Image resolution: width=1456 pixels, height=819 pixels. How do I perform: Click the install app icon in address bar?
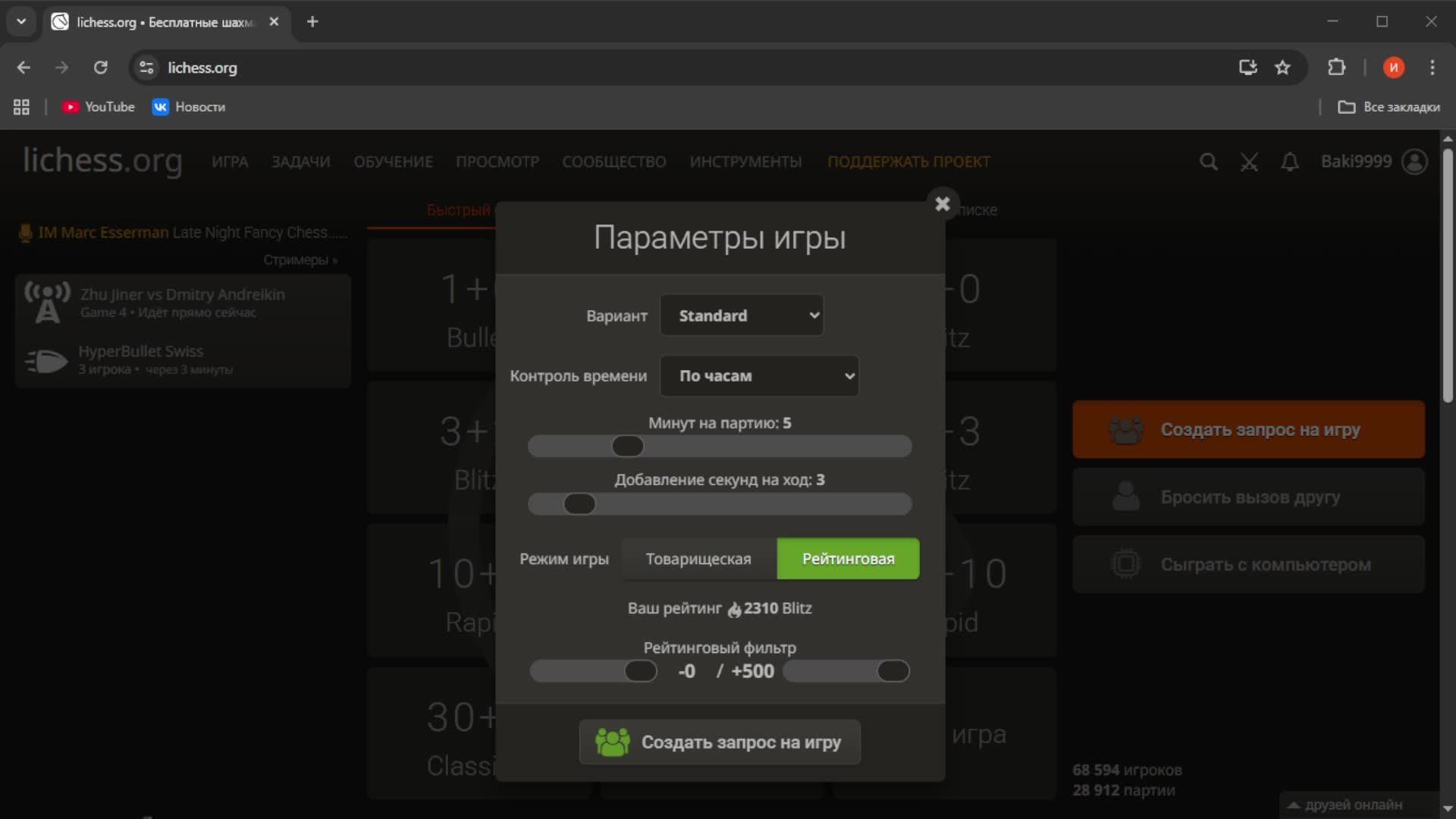click(x=1247, y=67)
